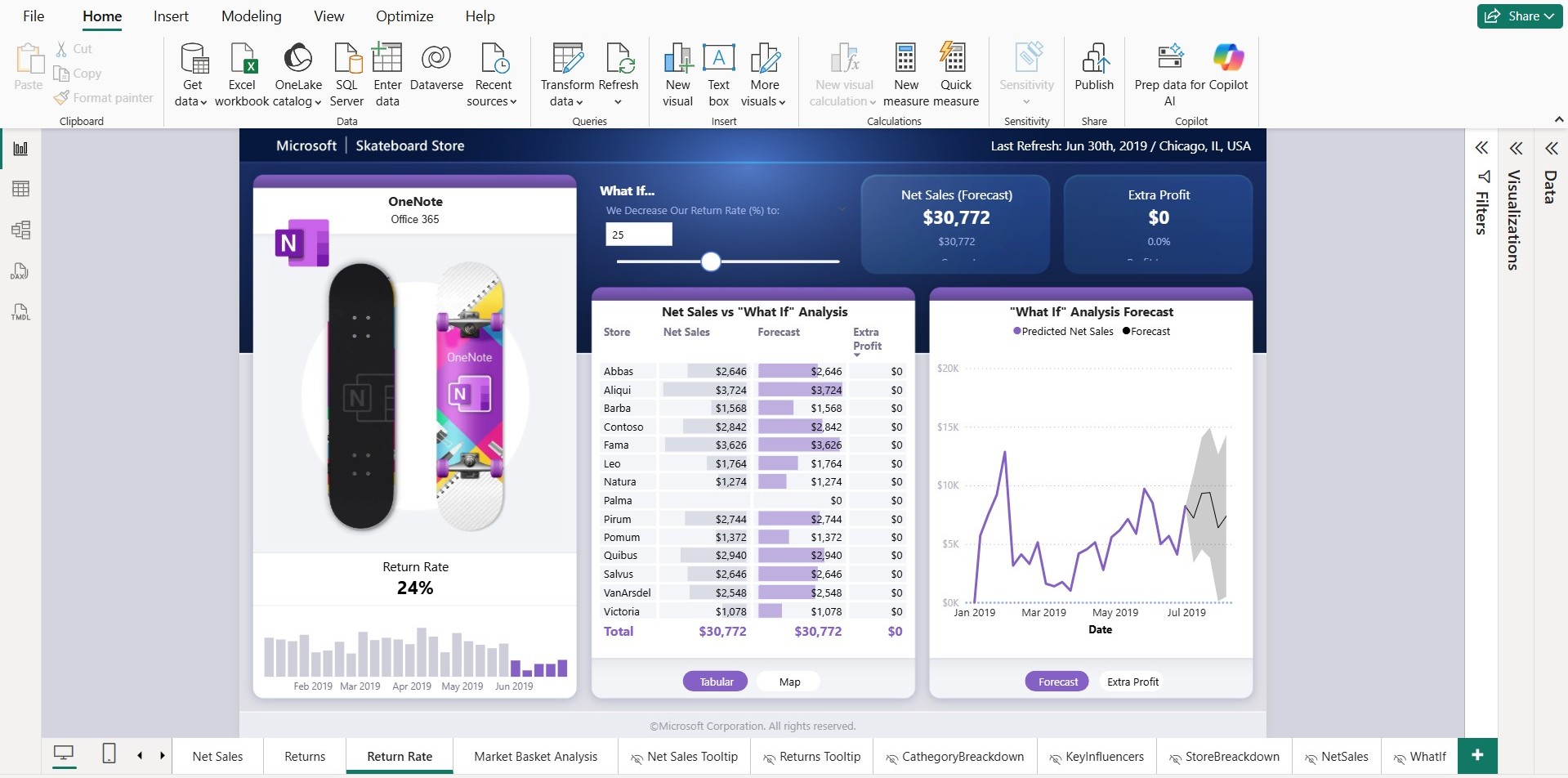Open the Recent sources dropdown
Viewport: 1568px width, 778px height.
492,101
